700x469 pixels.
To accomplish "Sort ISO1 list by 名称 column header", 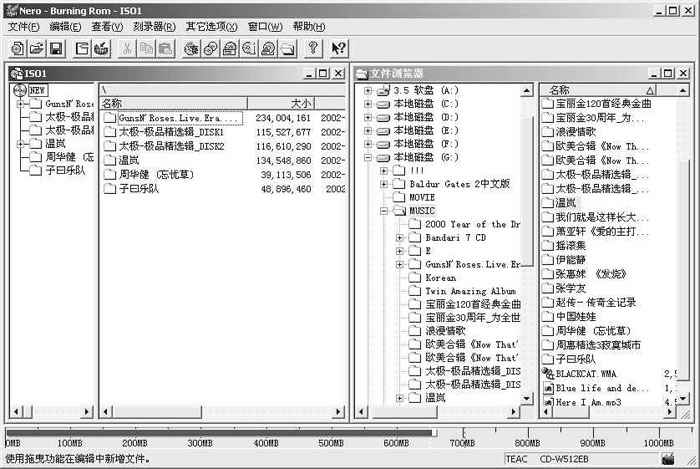I will 173,104.
